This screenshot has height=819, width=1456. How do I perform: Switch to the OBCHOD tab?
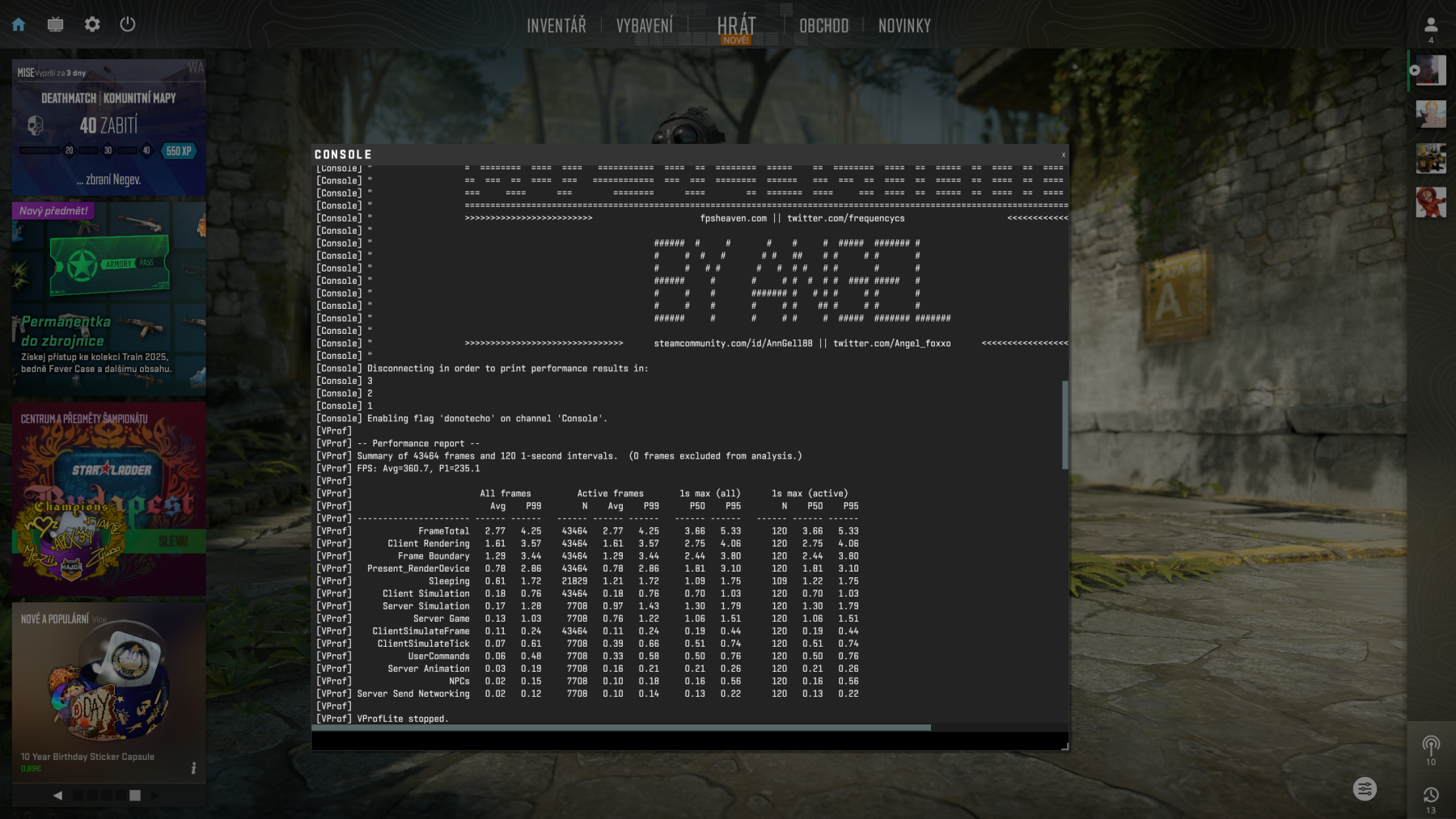pos(823,26)
